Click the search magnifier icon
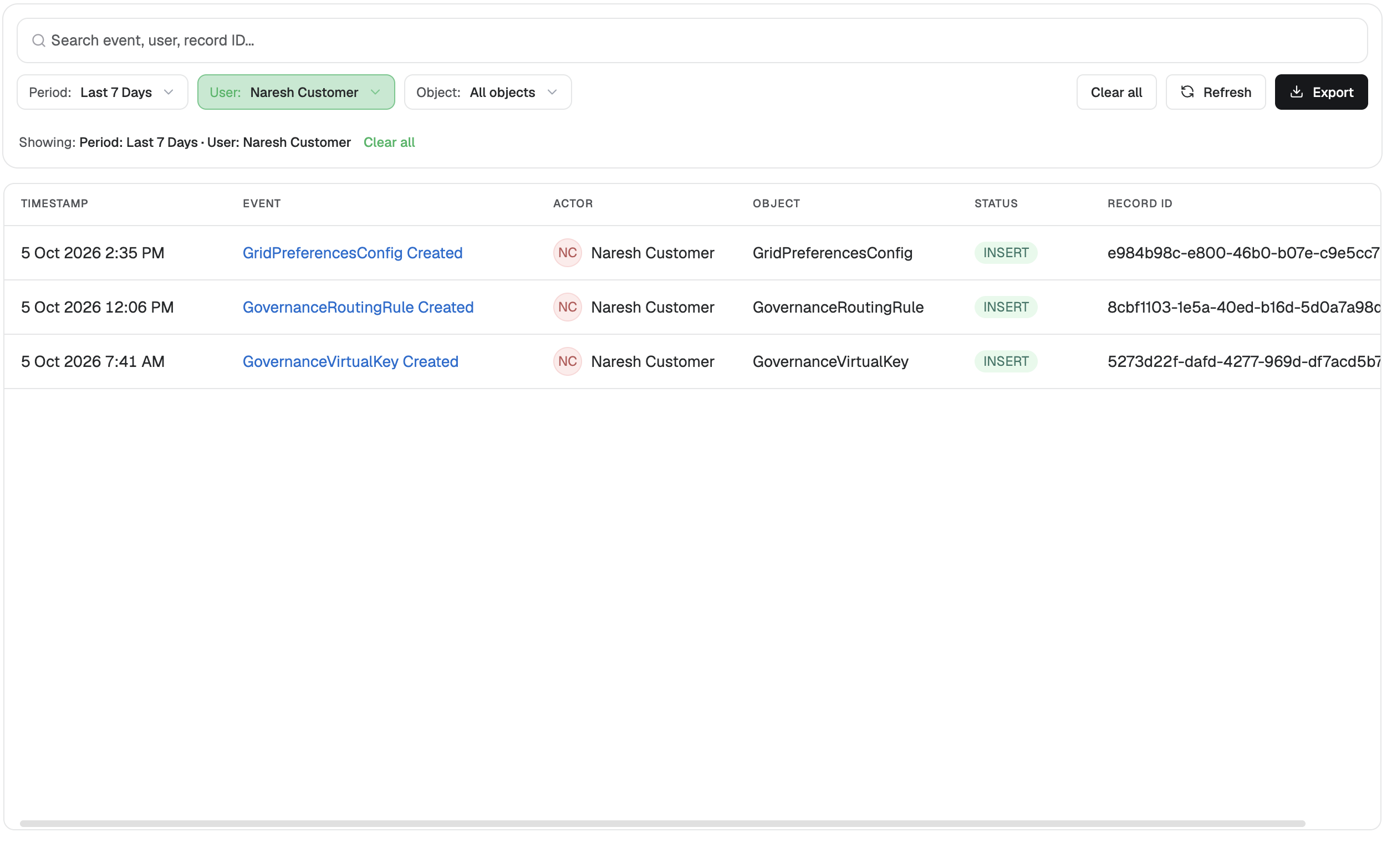 pyautogui.click(x=38, y=41)
